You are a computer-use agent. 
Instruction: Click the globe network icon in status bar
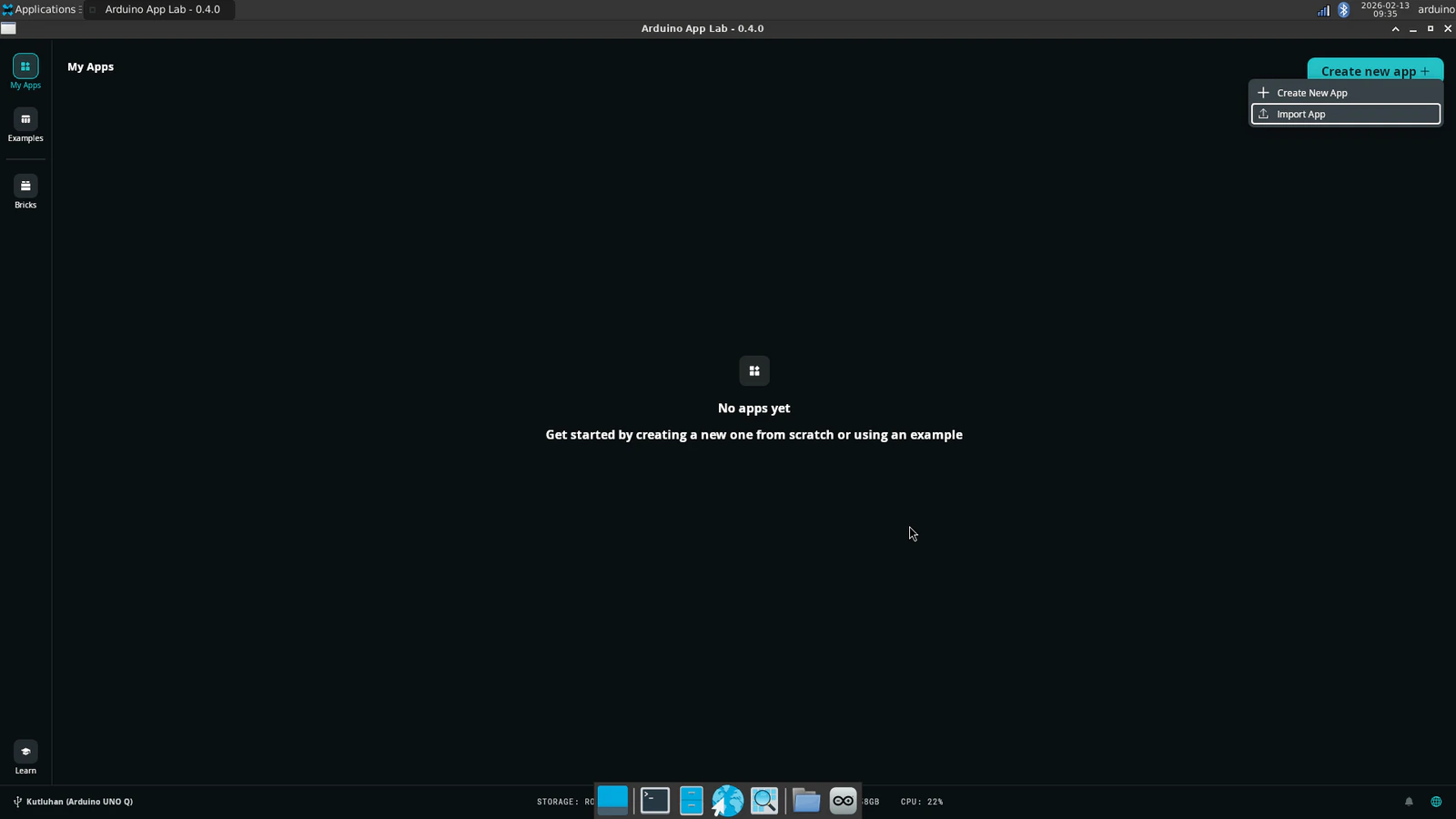pos(1436,802)
